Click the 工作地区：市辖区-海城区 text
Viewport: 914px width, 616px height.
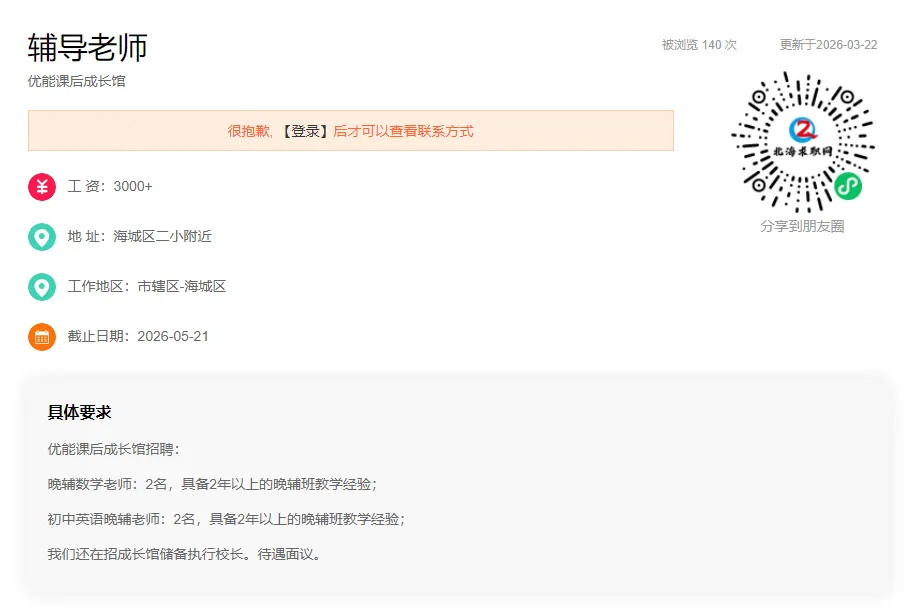pos(147,287)
